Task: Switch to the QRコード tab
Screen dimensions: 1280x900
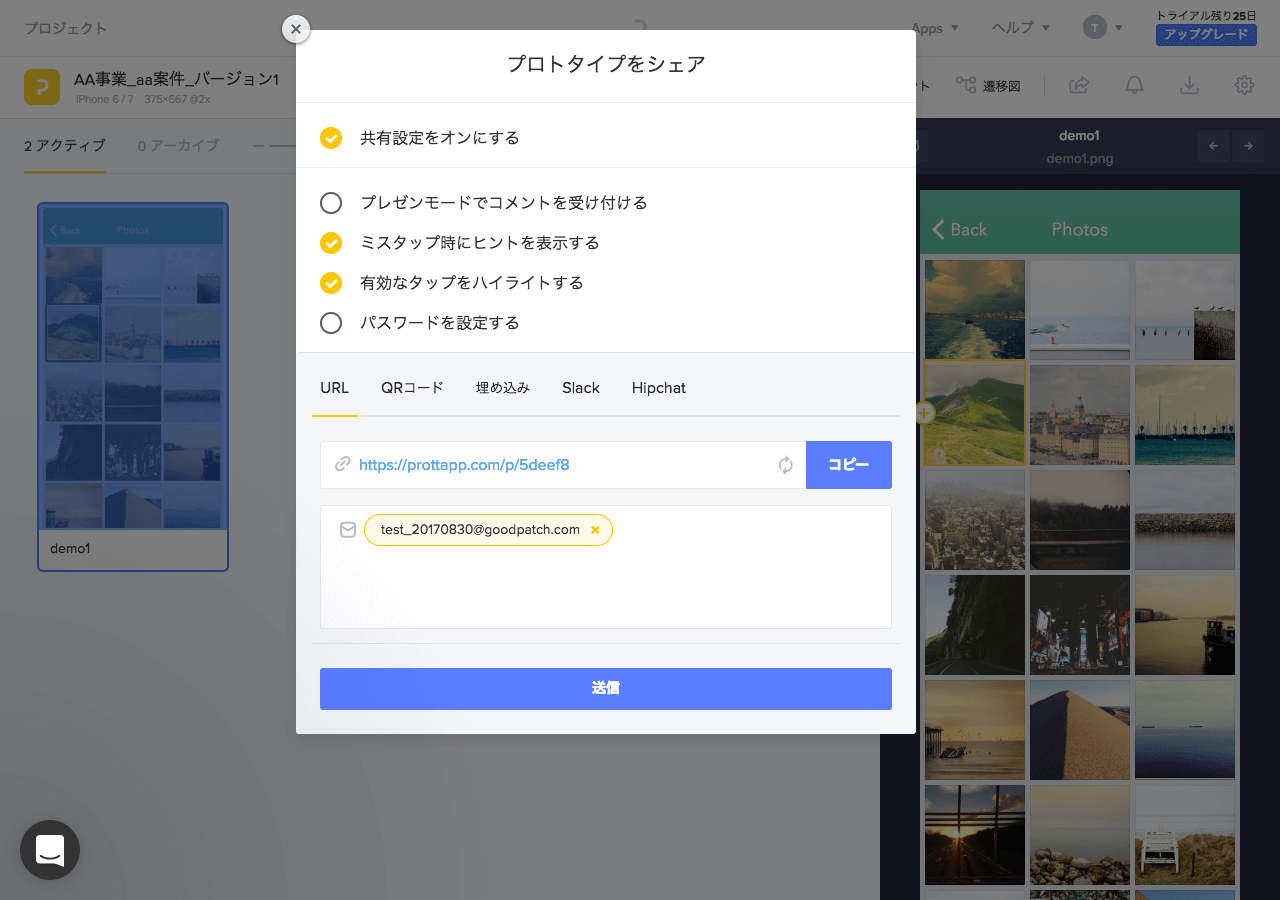Action: tap(412, 388)
